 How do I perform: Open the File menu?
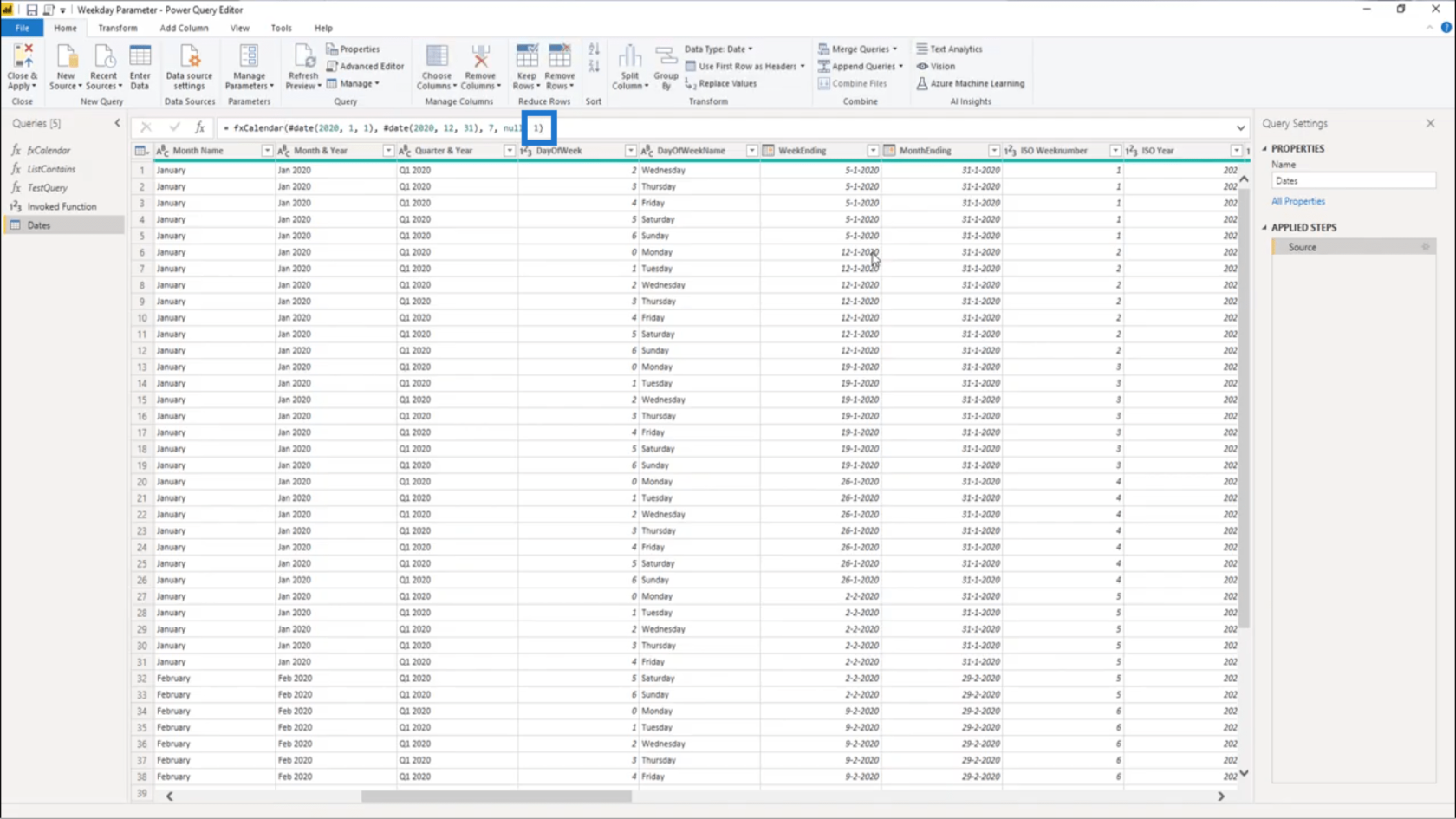[22, 28]
